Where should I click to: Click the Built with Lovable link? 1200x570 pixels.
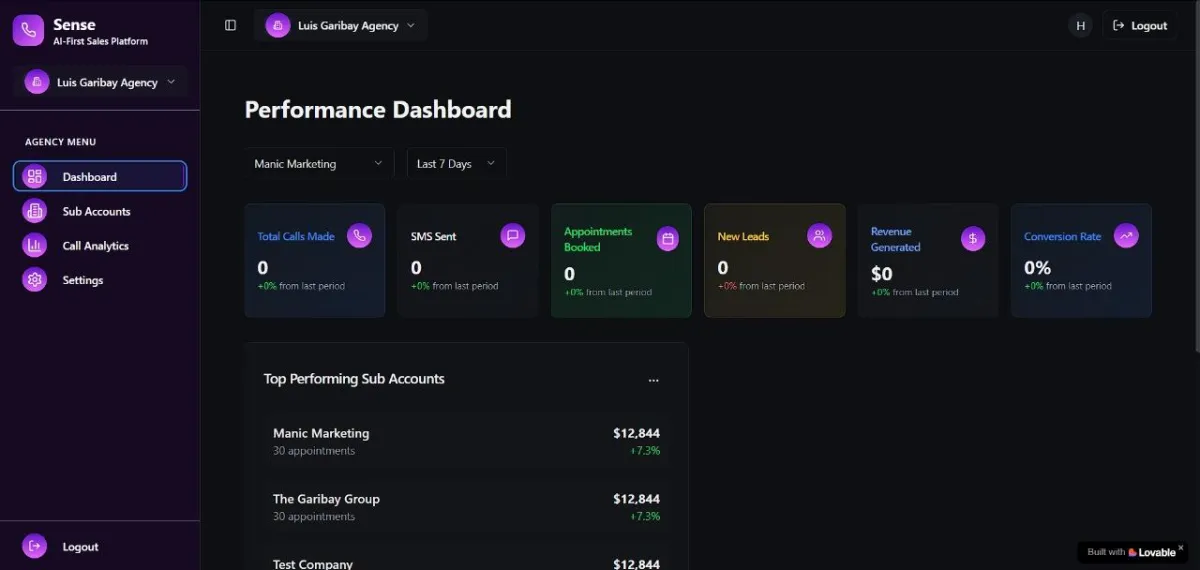[x=1131, y=552]
